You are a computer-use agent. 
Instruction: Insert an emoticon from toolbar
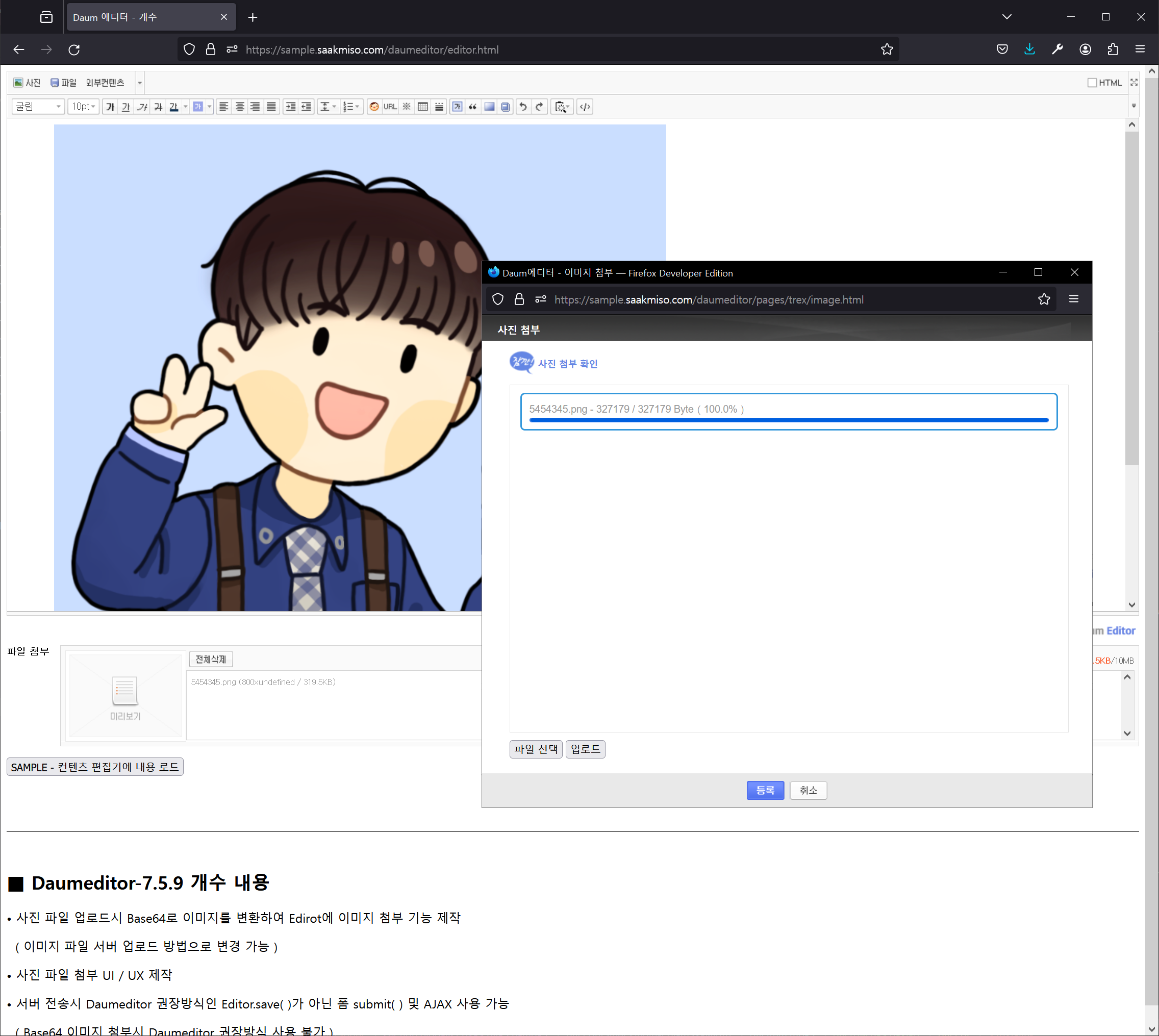tap(374, 107)
